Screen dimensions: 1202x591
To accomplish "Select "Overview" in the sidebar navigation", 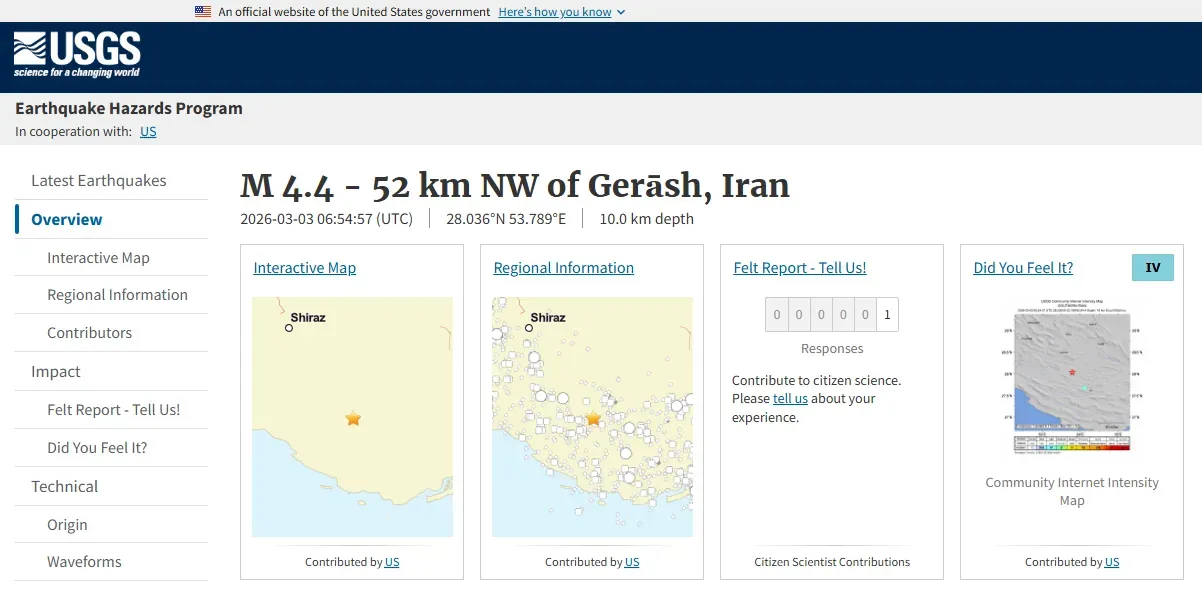I will coord(65,219).
